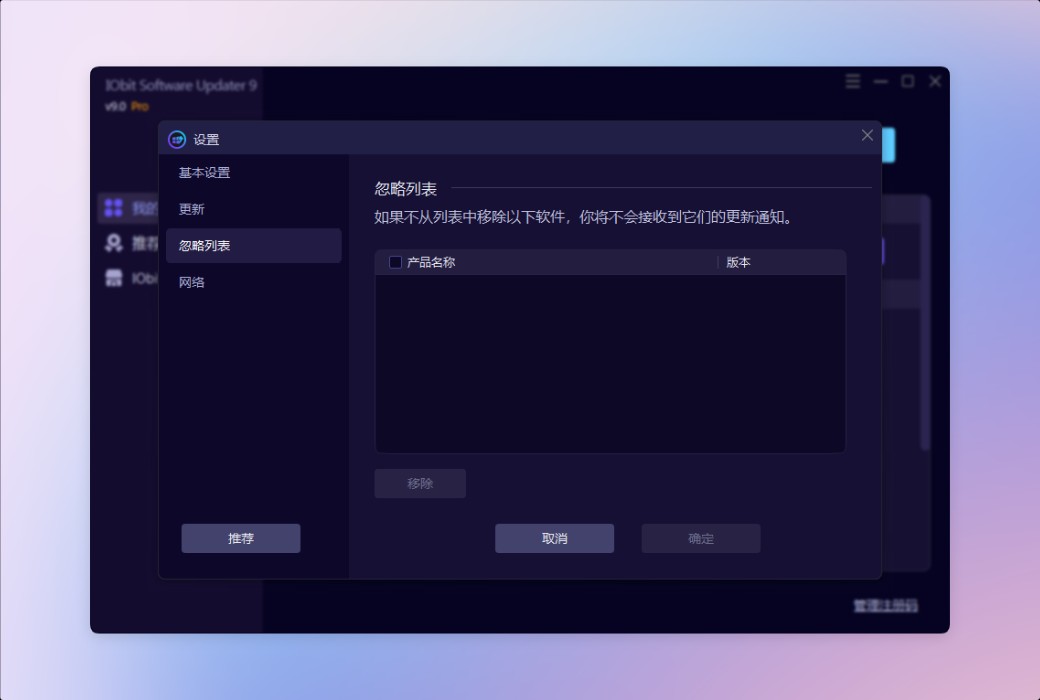The height and width of the screenshot is (700, 1040).
Task: Close the IObit Software Updater main window
Action: pyautogui.click(x=935, y=81)
